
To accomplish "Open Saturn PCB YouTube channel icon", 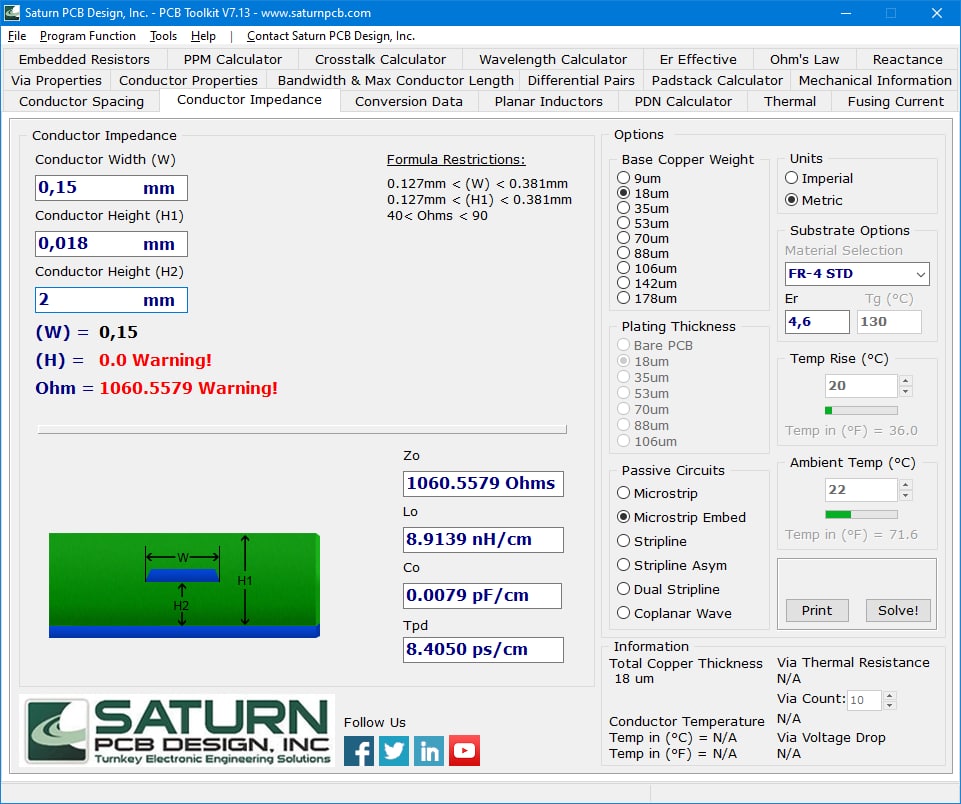I will 464,751.
